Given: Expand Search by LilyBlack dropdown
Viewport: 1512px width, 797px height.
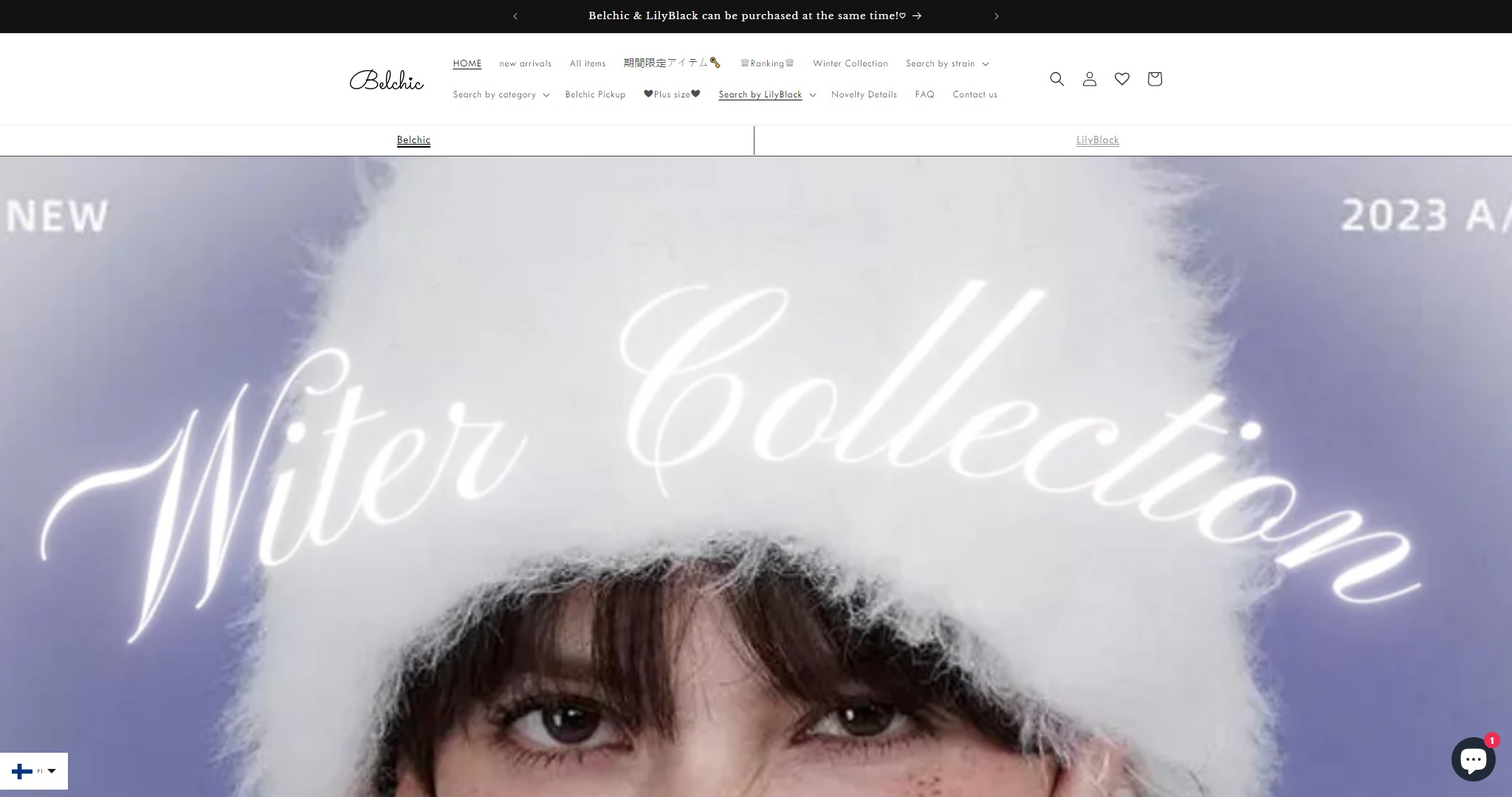Looking at the screenshot, I should coord(766,94).
